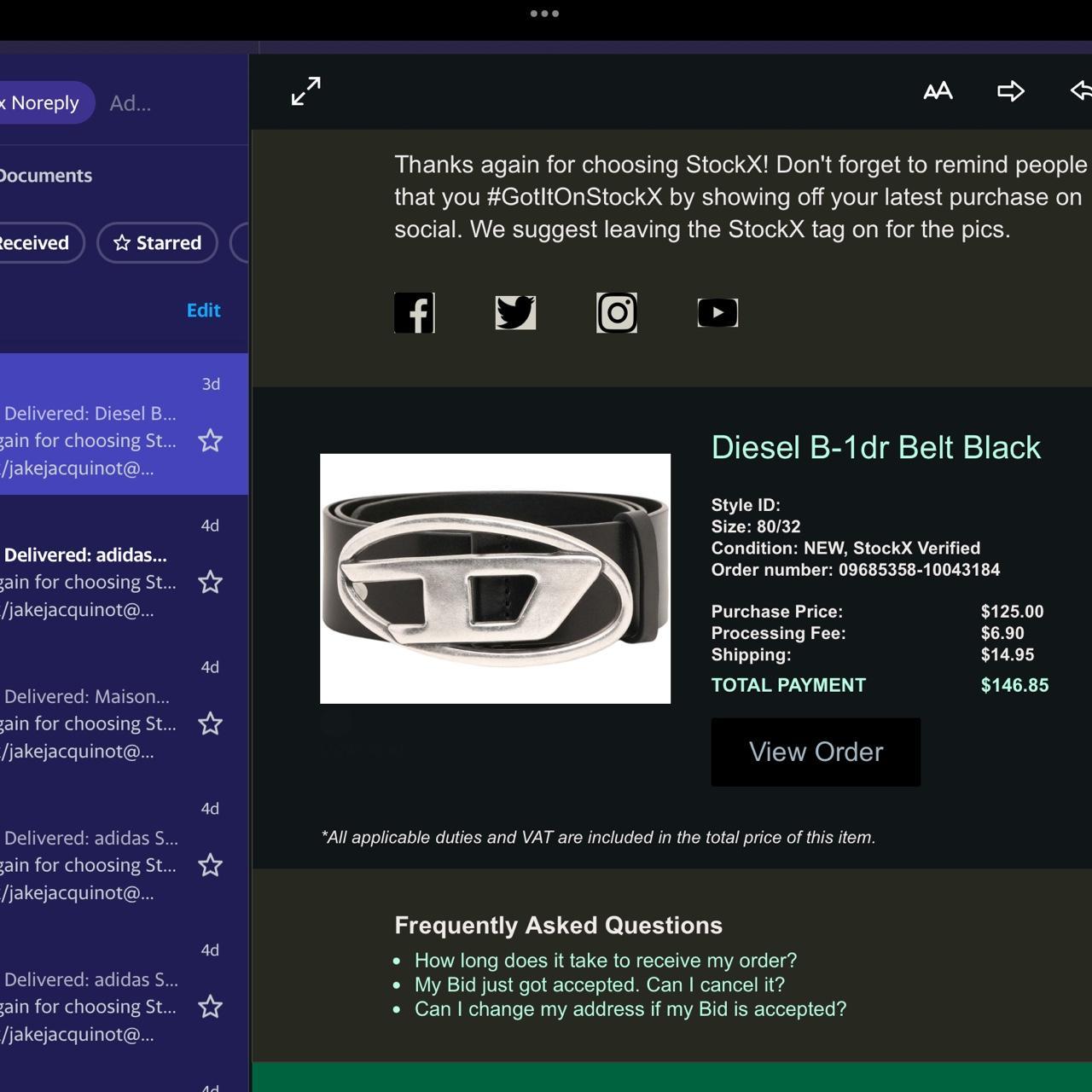The width and height of the screenshot is (1092, 1092).
Task: Click the View Order button
Action: 816,752
